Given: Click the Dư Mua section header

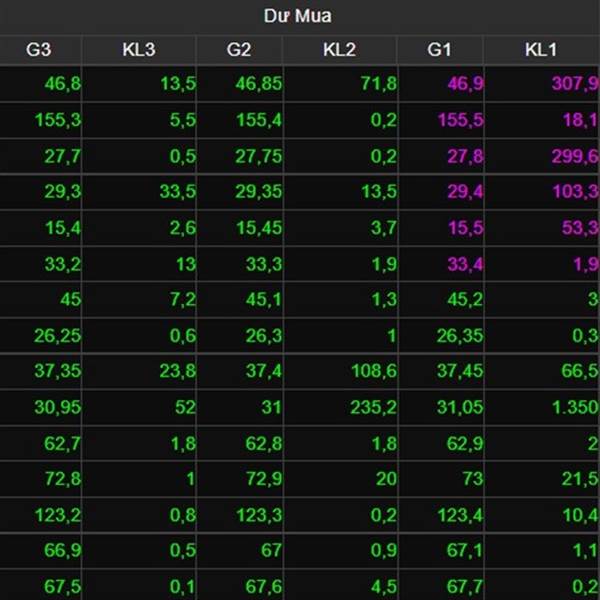Looking at the screenshot, I should point(298,16).
